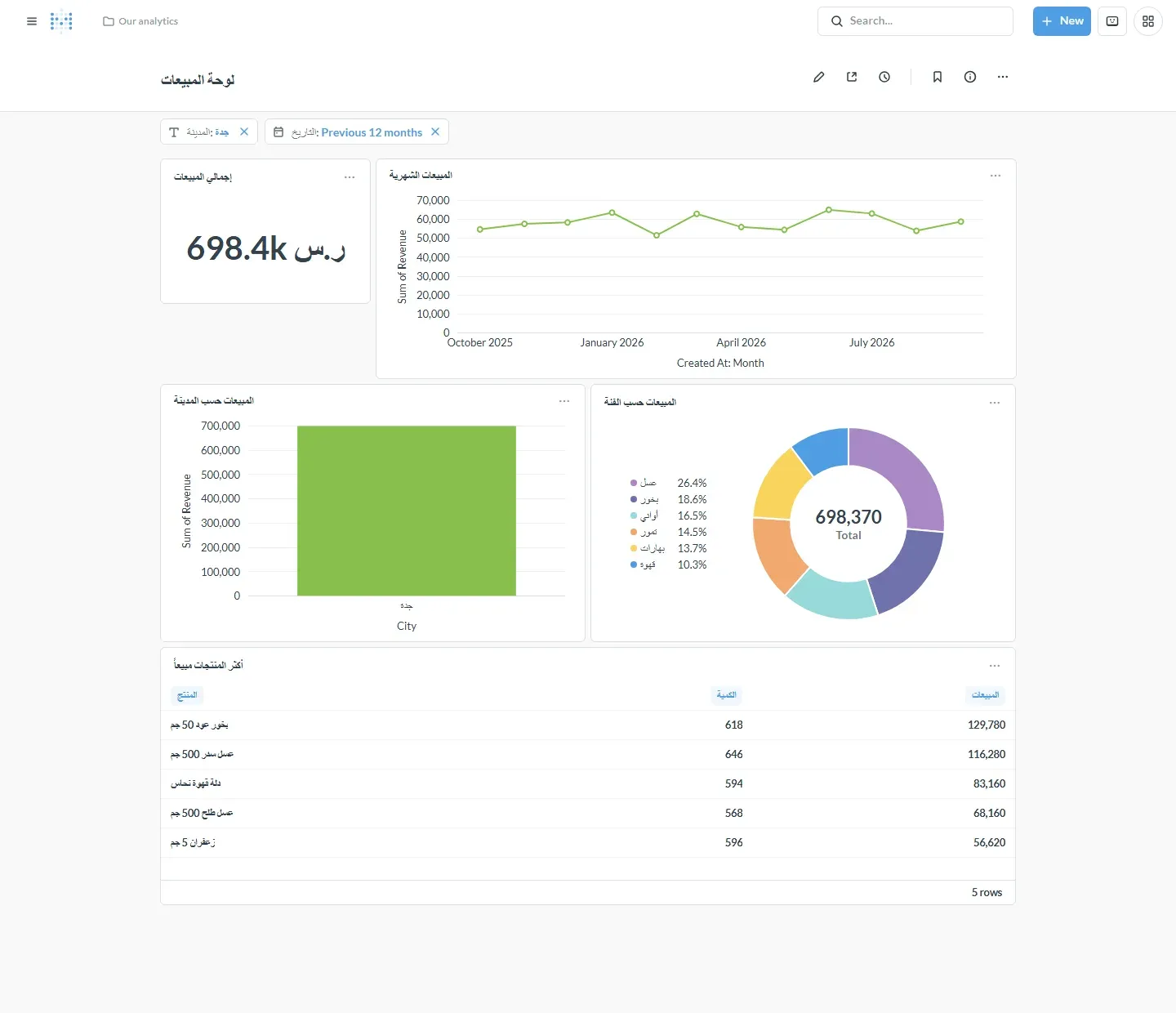Go to the Our analytics collection
Viewport: 1176px width, 1013px height.
click(148, 21)
